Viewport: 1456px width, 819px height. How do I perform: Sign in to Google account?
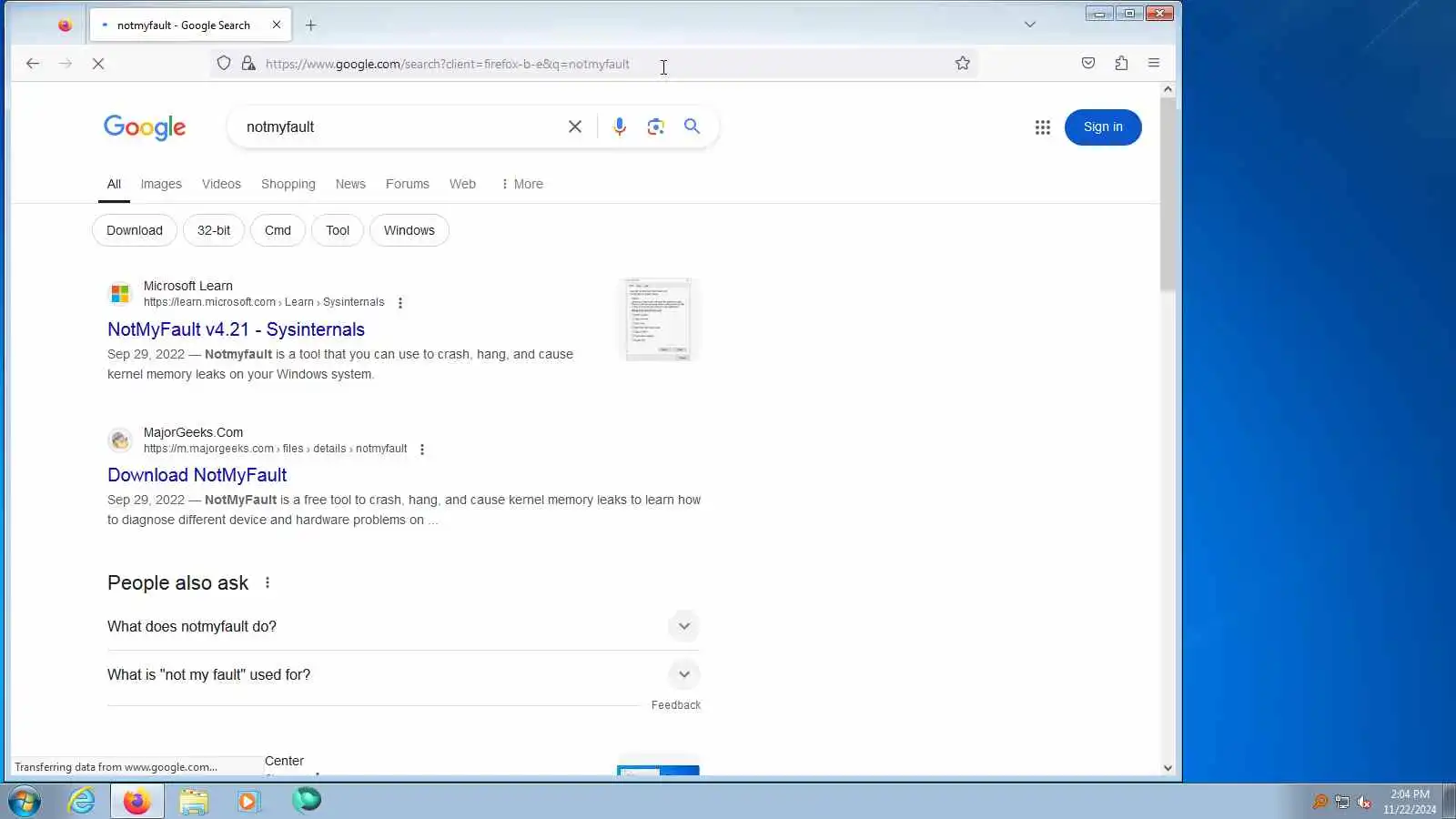coord(1103,127)
